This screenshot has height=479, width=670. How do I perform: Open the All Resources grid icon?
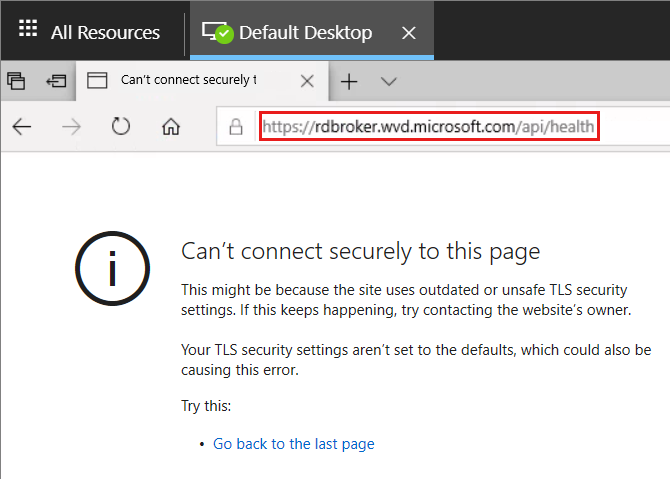pyautogui.click(x=29, y=32)
